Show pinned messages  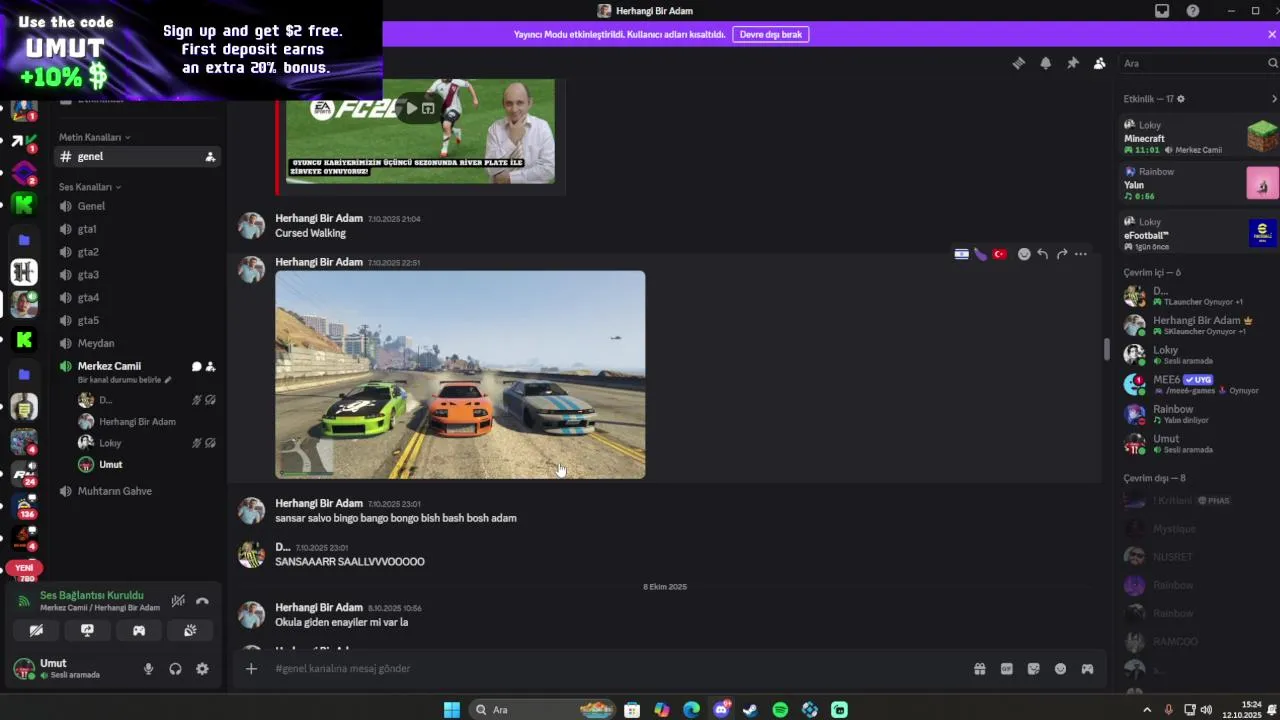[x=1072, y=63]
